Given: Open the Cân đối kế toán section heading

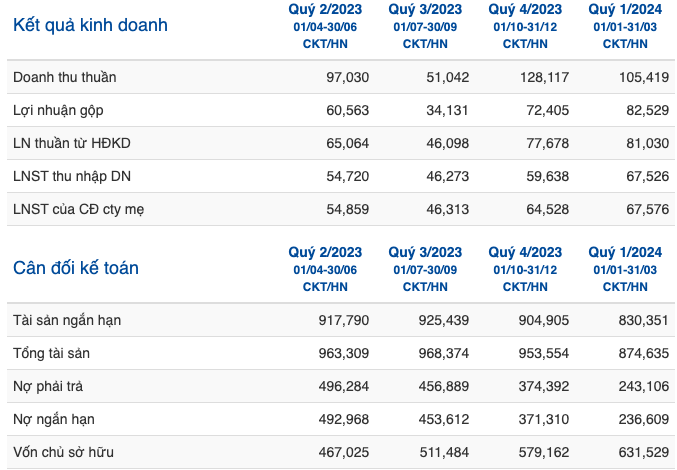Looking at the screenshot, I should pos(76,268).
